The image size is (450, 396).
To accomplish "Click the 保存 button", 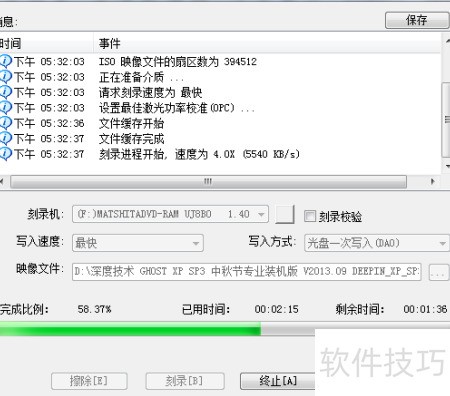I will (x=417, y=20).
